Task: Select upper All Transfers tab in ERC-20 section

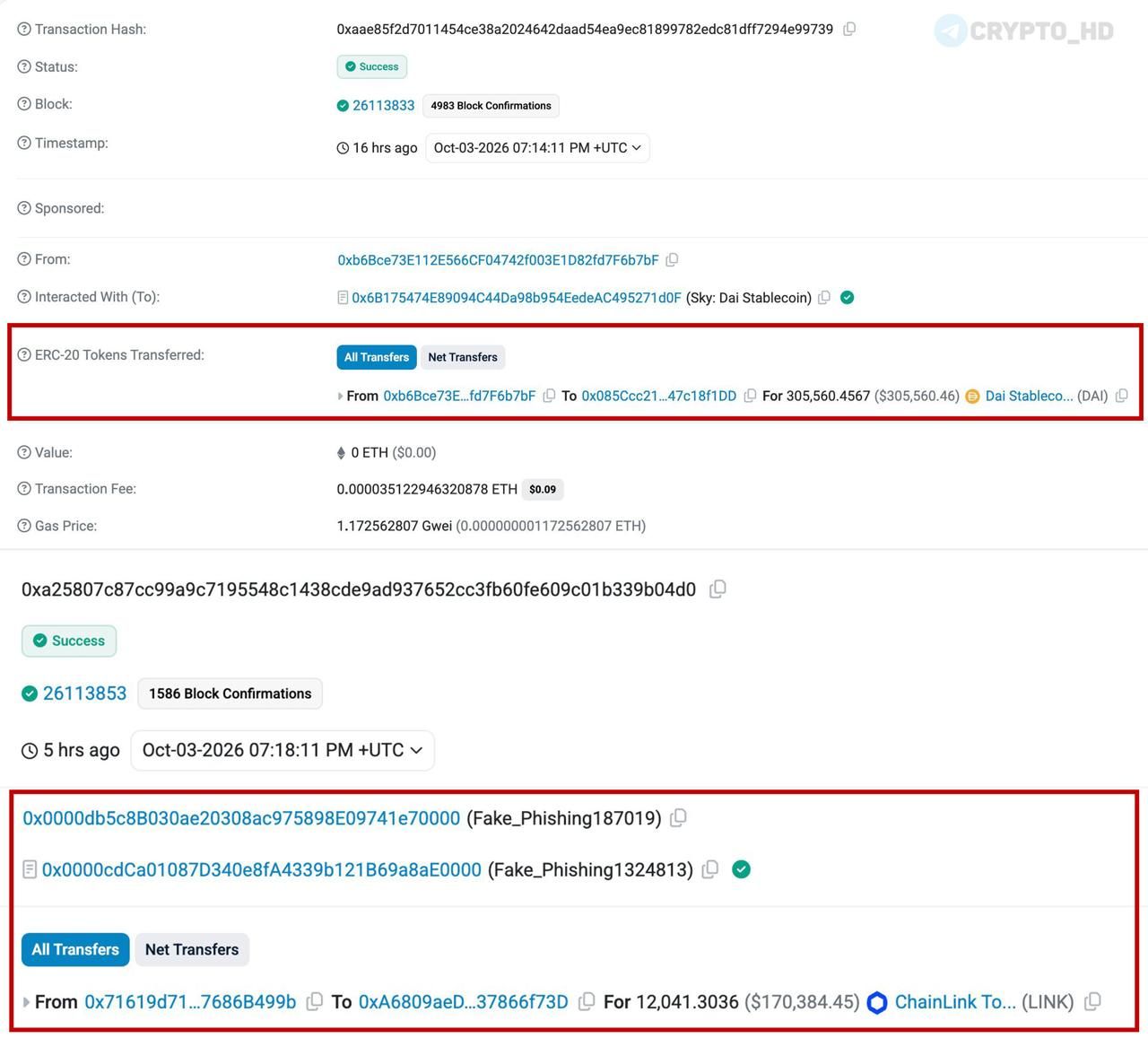Action: pyautogui.click(x=377, y=357)
